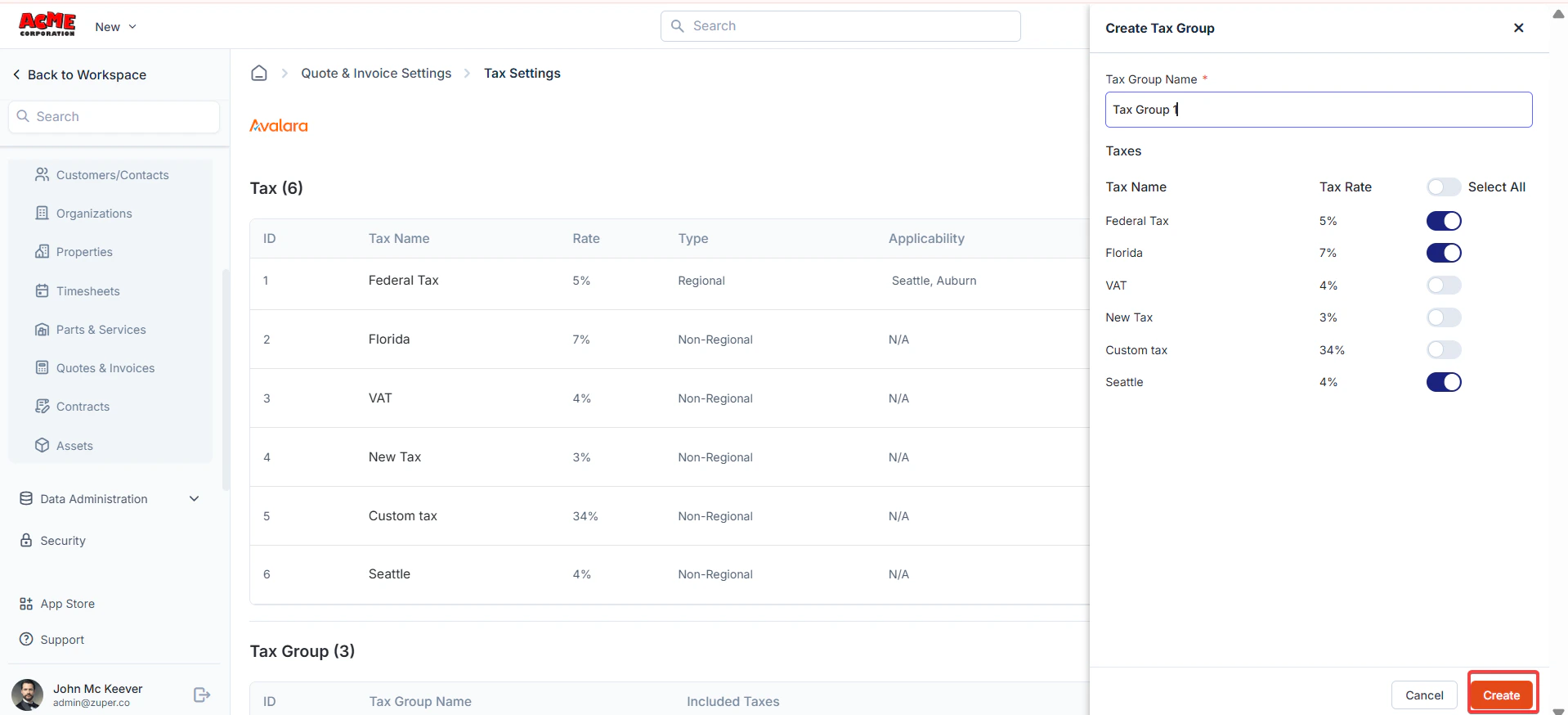This screenshot has height=715, width=1568.
Task: Open Support link
Action: [62, 640]
